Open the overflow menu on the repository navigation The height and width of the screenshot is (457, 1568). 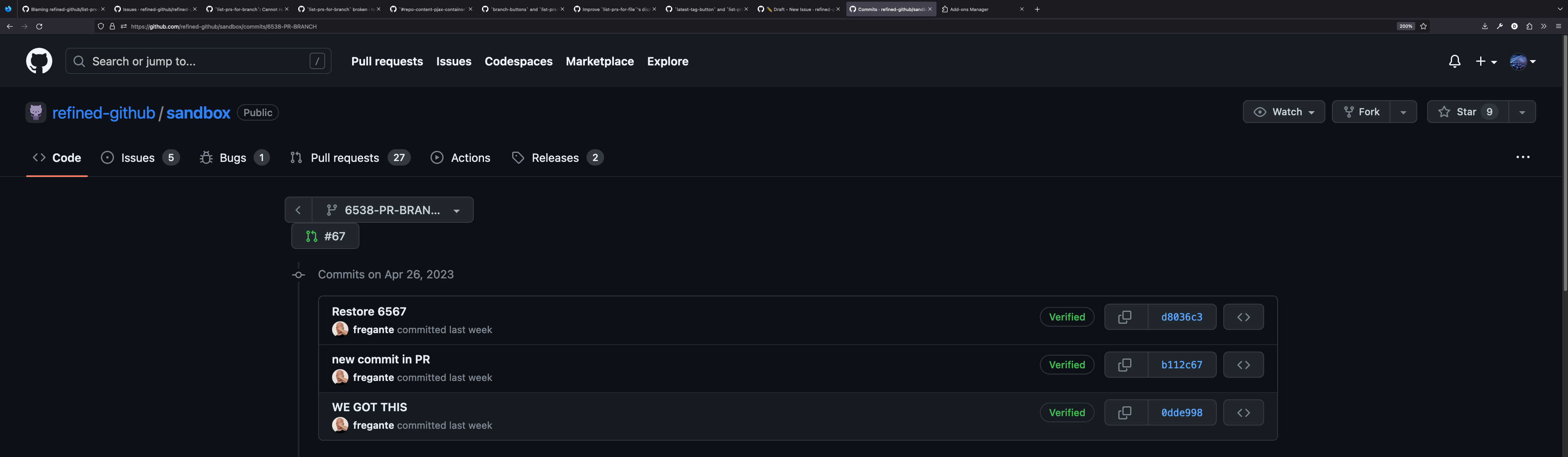click(1523, 157)
